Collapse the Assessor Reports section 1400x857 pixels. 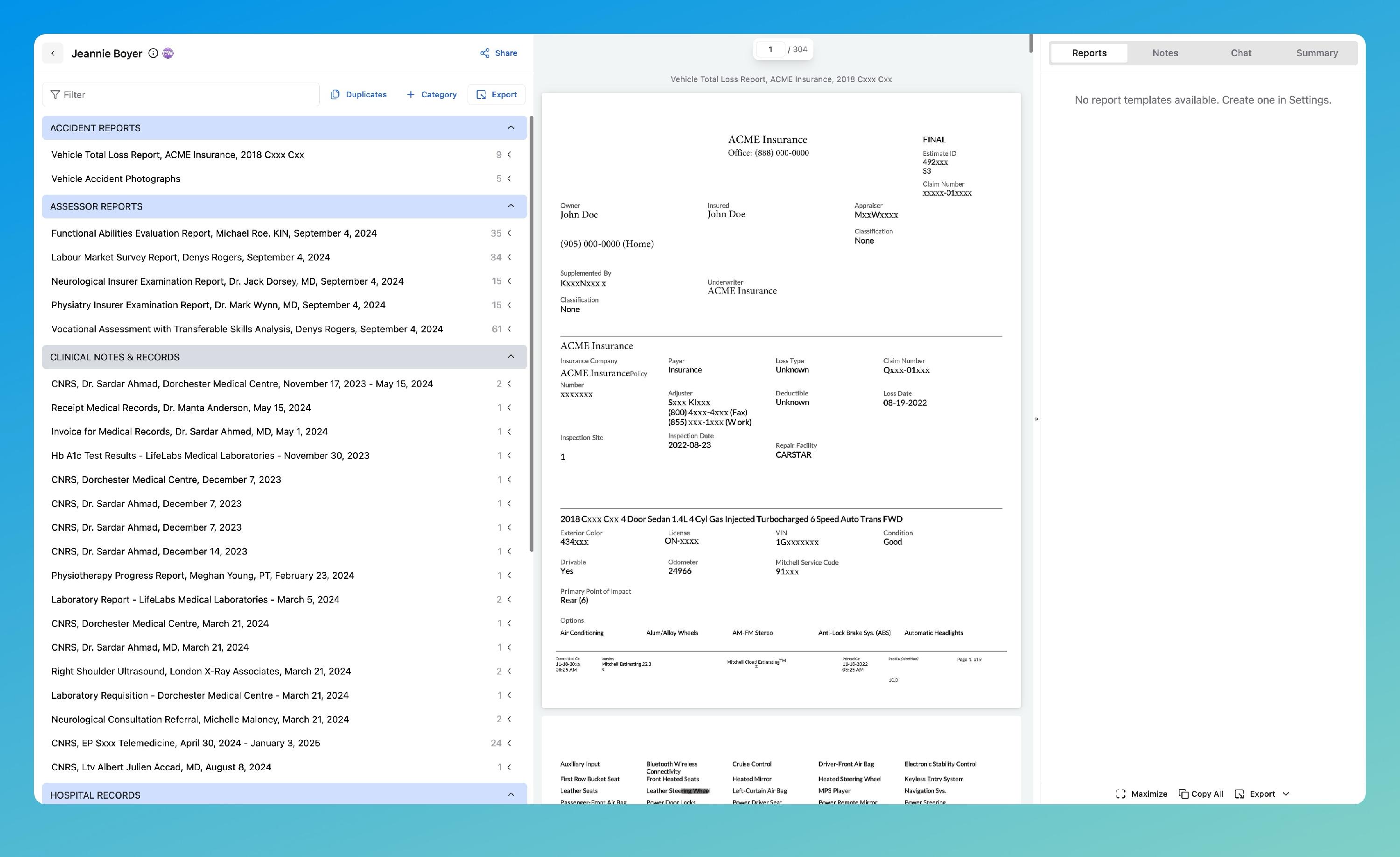coord(511,206)
